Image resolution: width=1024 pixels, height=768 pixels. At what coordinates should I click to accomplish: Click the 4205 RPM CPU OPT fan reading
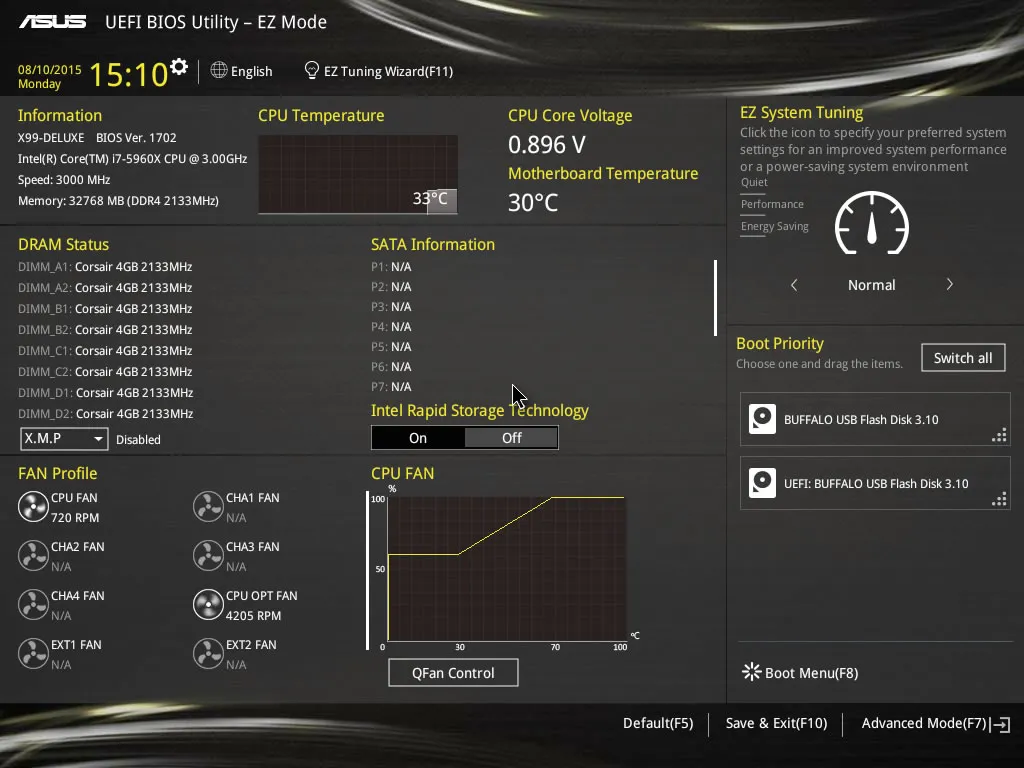click(x=253, y=615)
